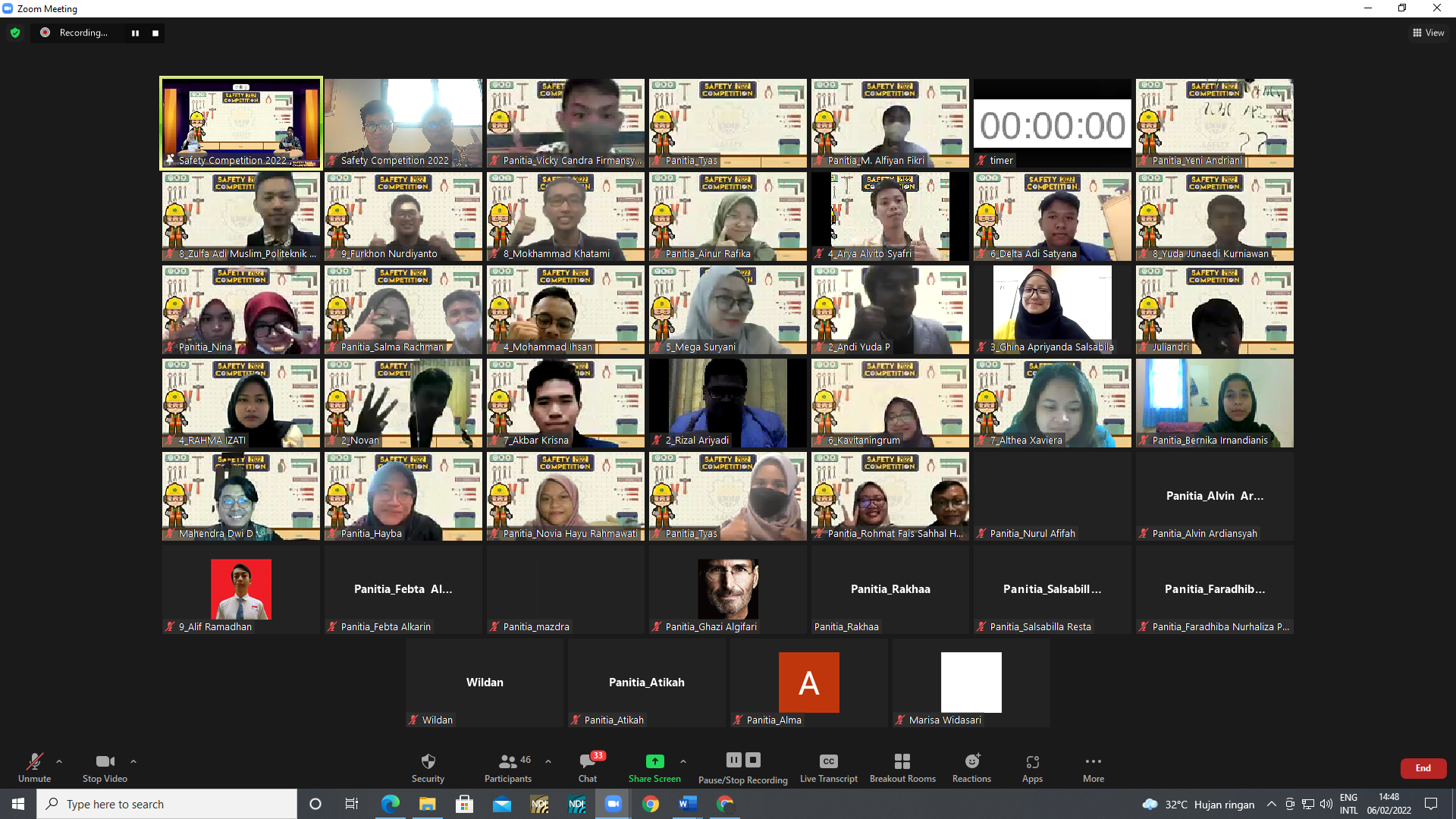Select the Wildan participant tile
This screenshot has height=819, width=1456.
484,682
